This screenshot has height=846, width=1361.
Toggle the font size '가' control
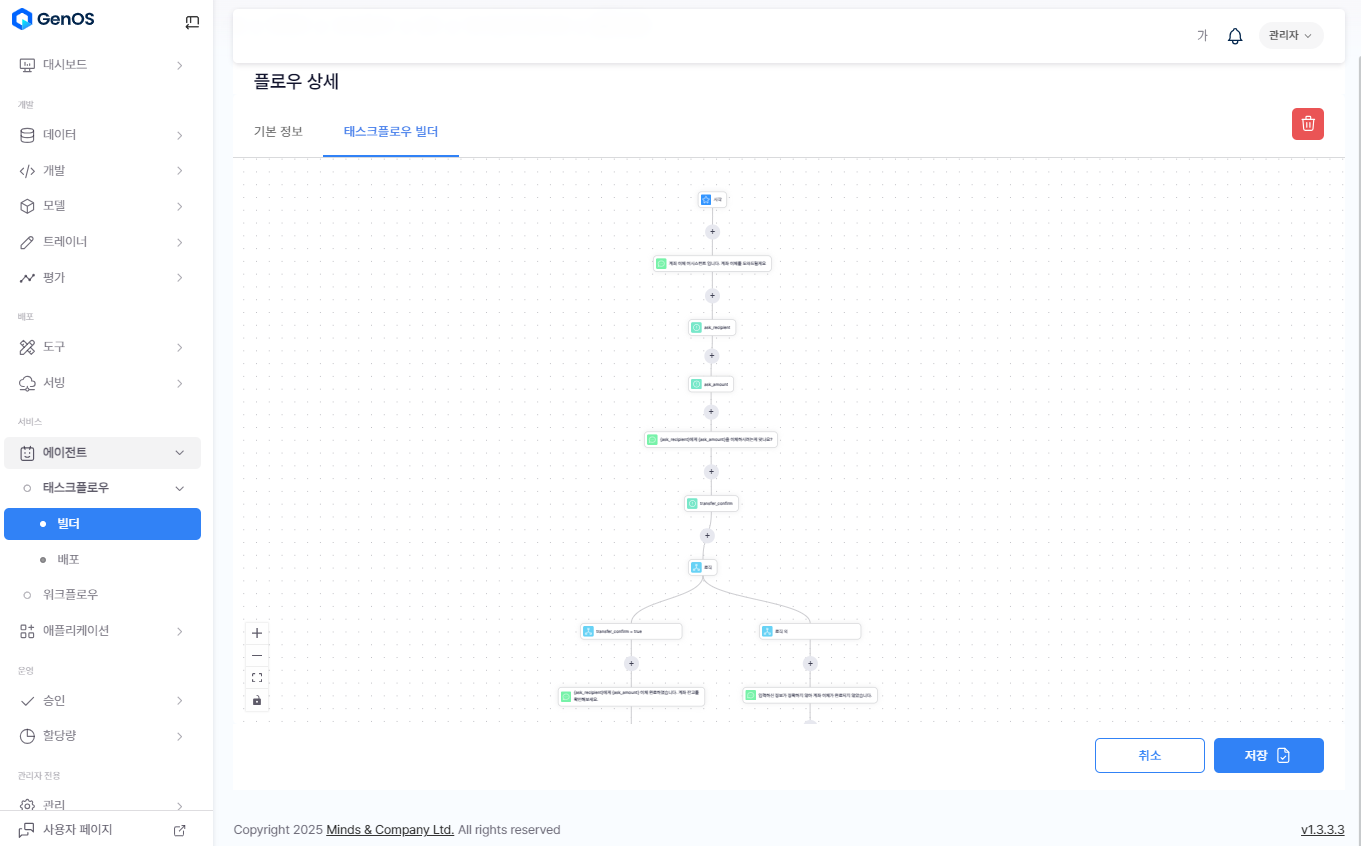1202,36
